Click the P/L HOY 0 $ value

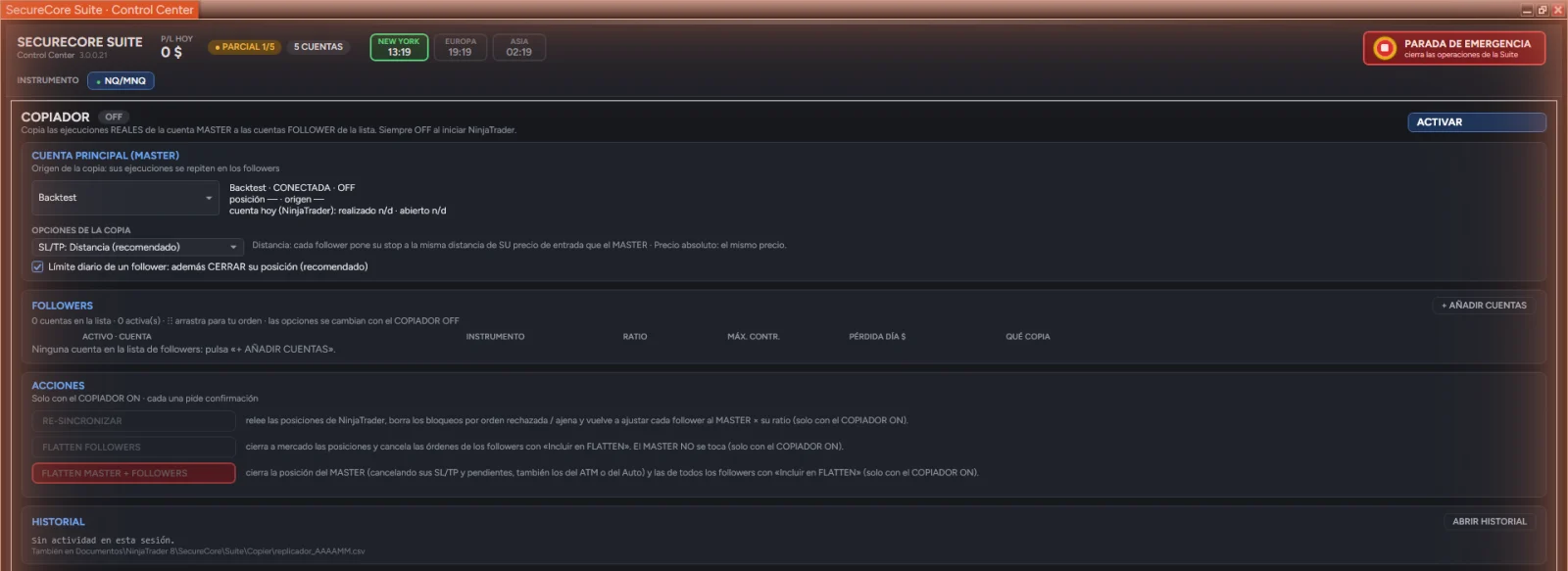[x=171, y=52]
